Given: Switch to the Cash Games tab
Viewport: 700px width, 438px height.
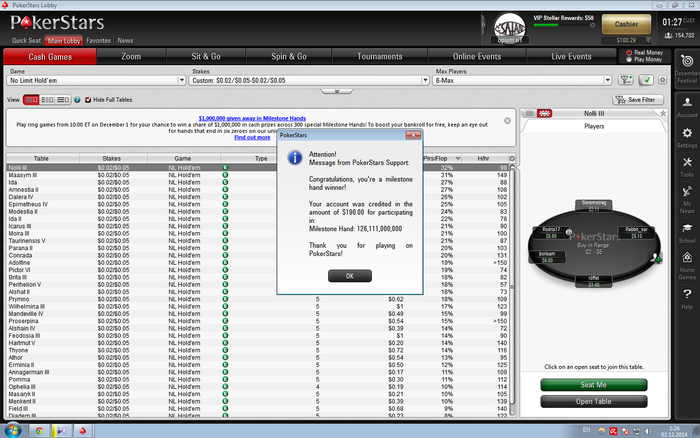Looking at the screenshot, I should (x=50, y=56).
